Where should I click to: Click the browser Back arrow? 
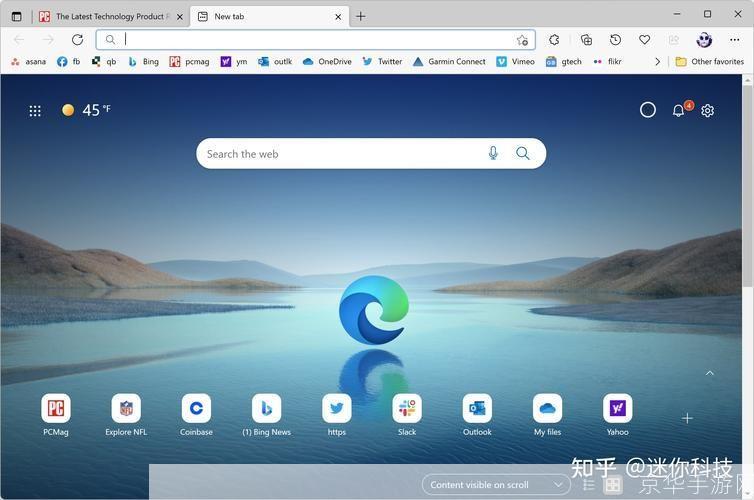(19, 39)
